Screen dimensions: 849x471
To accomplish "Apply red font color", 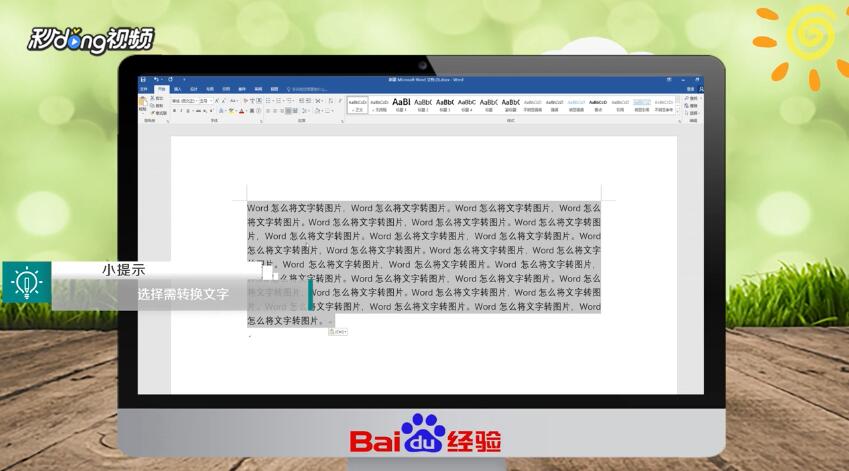I will [x=241, y=111].
